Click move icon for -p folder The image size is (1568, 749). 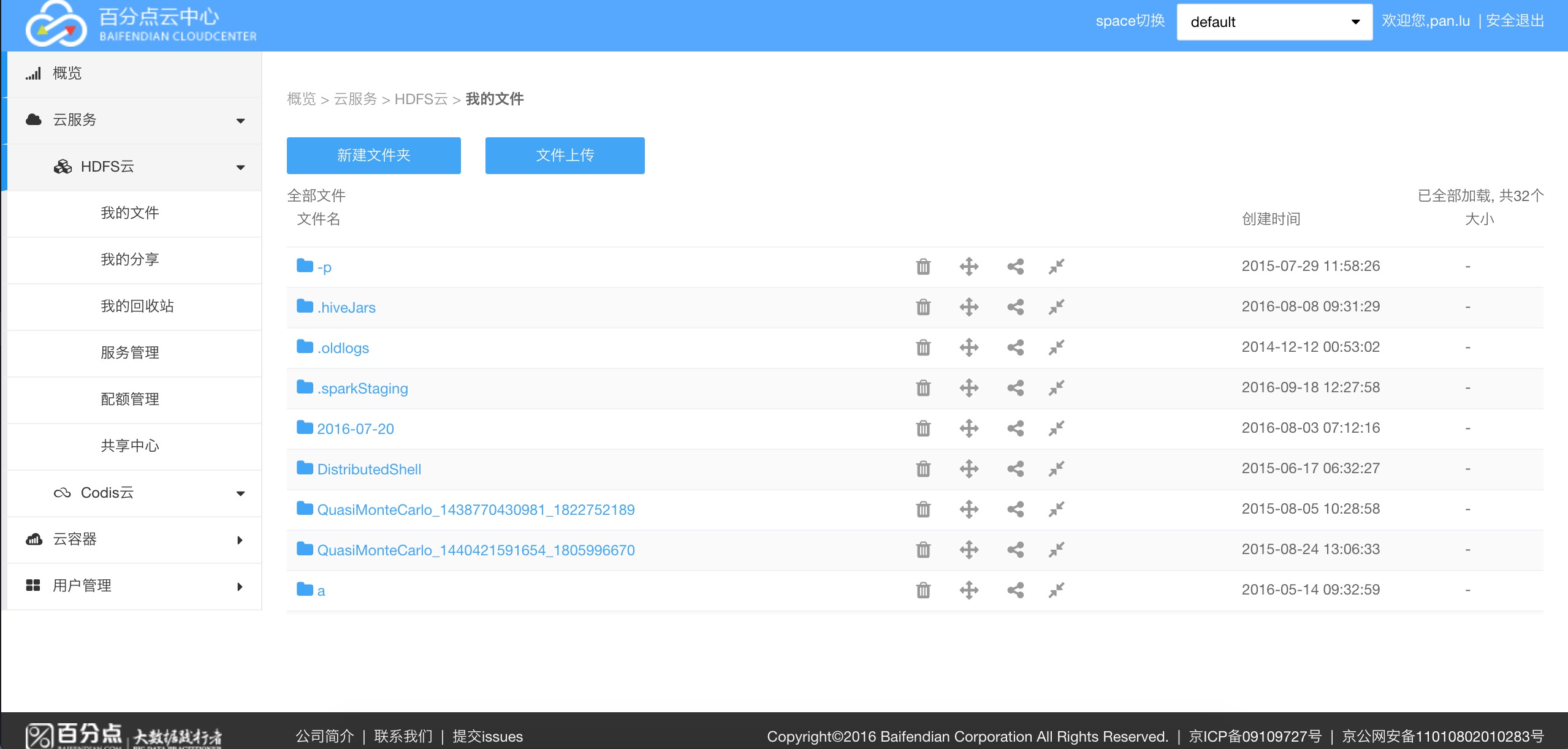pyautogui.click(x=969, y=266)
